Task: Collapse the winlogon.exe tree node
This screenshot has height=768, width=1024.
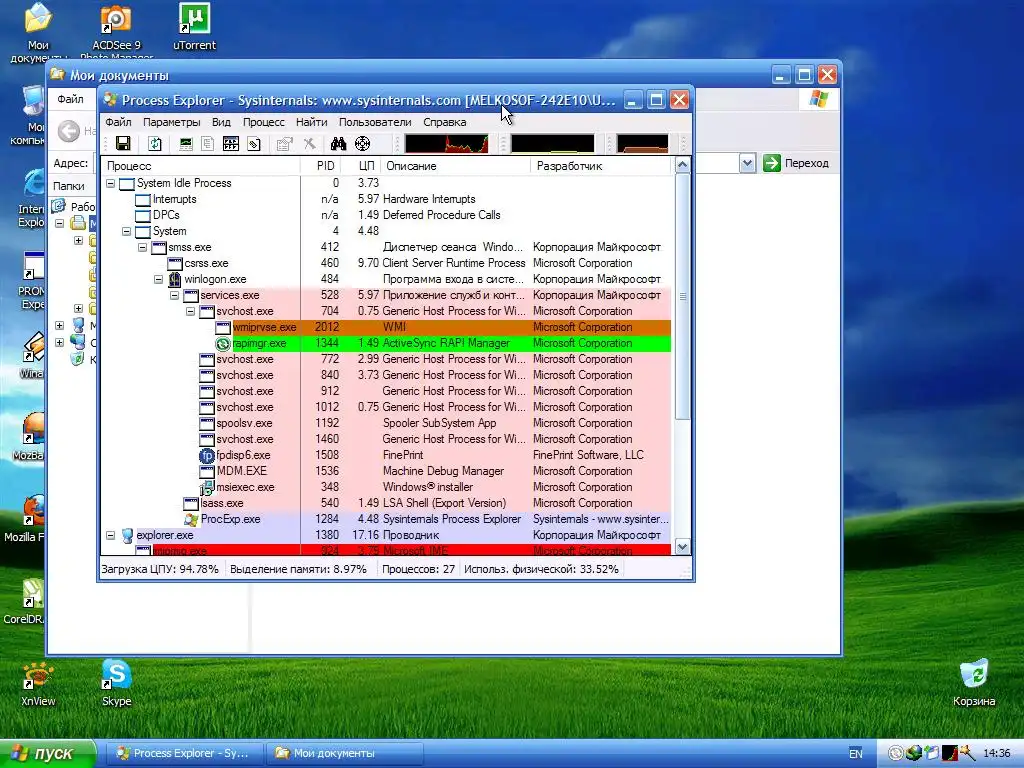Action: coord(159,280)
